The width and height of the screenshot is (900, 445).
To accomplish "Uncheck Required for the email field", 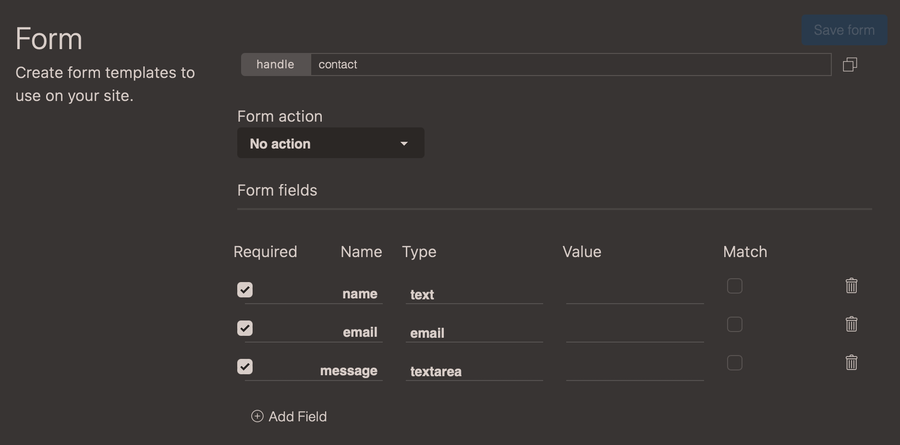I will pos(245,328).
